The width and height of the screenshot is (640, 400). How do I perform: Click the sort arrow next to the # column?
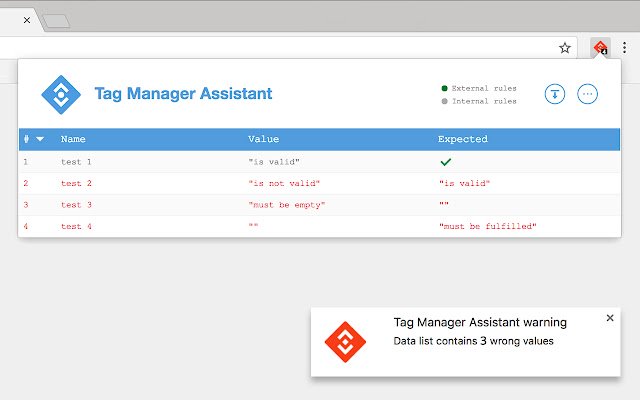point(40,139)
